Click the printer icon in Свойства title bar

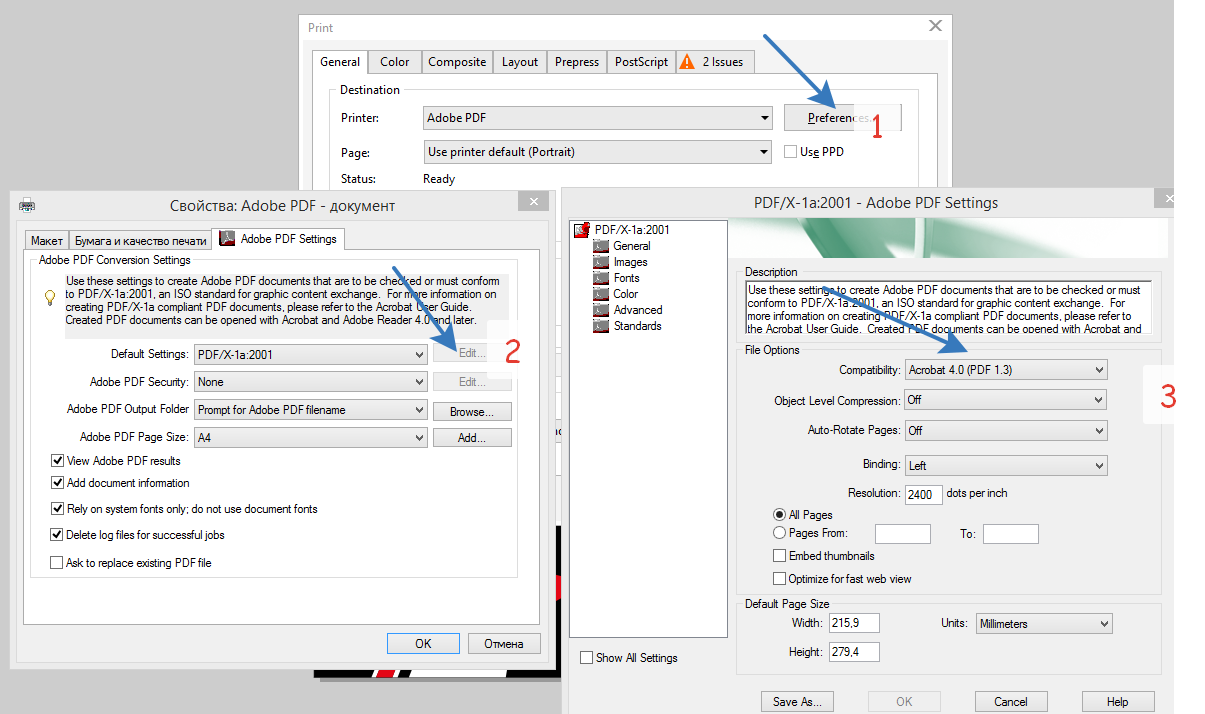(x=27, y=205)
